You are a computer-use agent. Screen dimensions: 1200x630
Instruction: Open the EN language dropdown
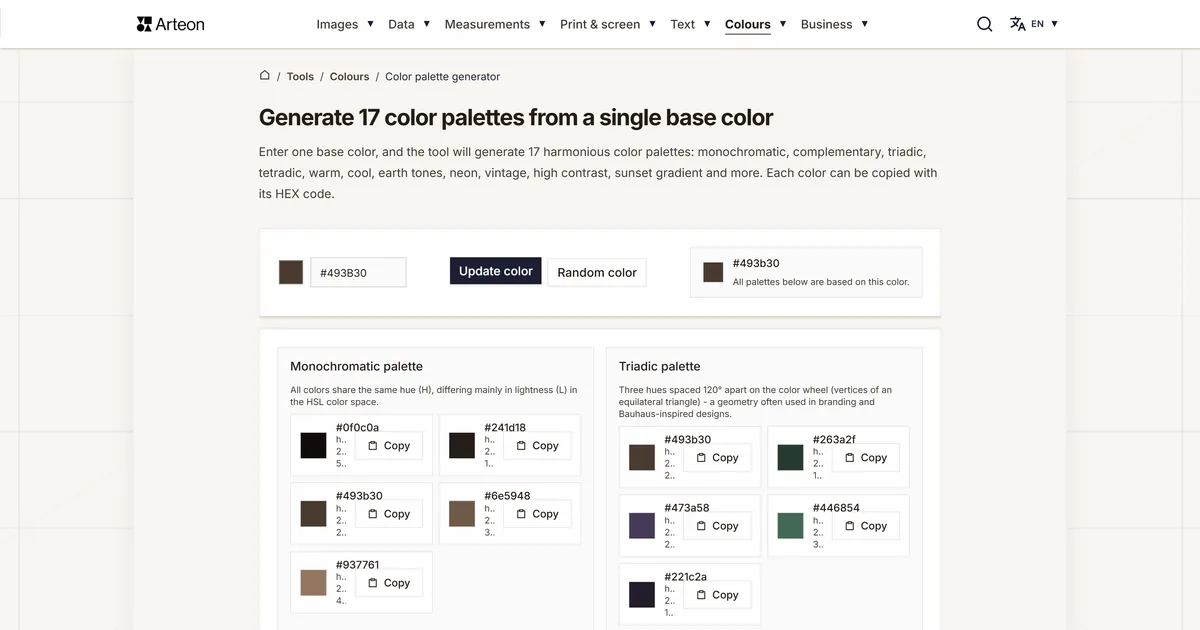click(x=1045, y=24)
